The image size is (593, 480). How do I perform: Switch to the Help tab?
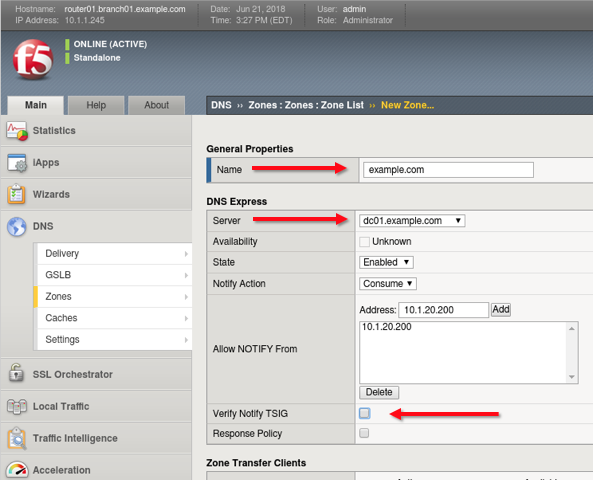[x=96, y=105]
